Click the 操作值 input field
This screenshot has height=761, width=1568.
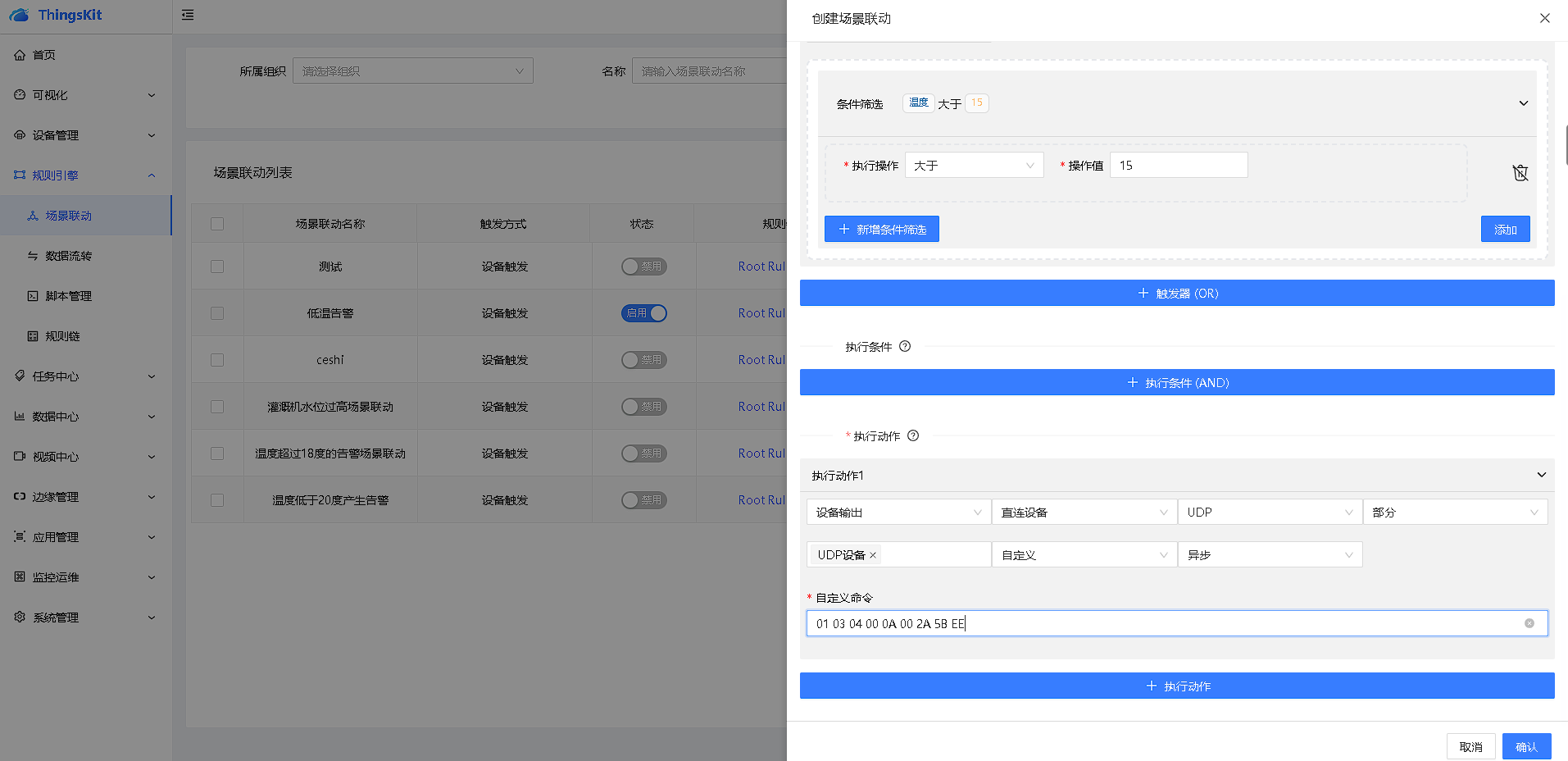pyautogui.click(x=1178, y=166)
